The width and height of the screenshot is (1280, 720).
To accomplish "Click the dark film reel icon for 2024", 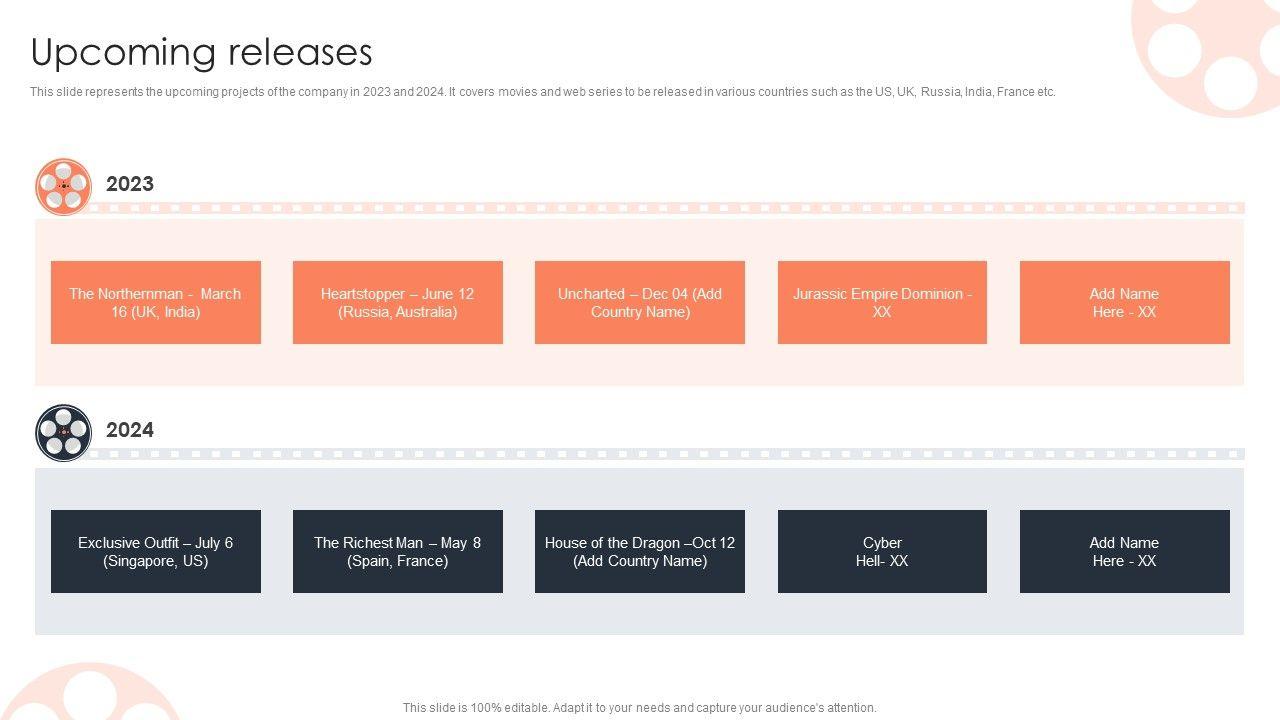I will click(x=63, y=433).
